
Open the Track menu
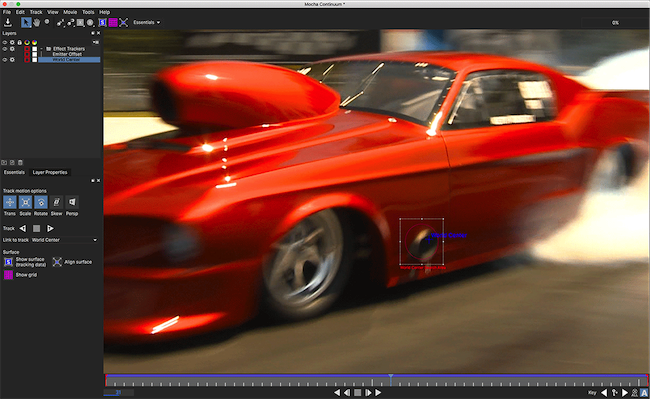36,12
